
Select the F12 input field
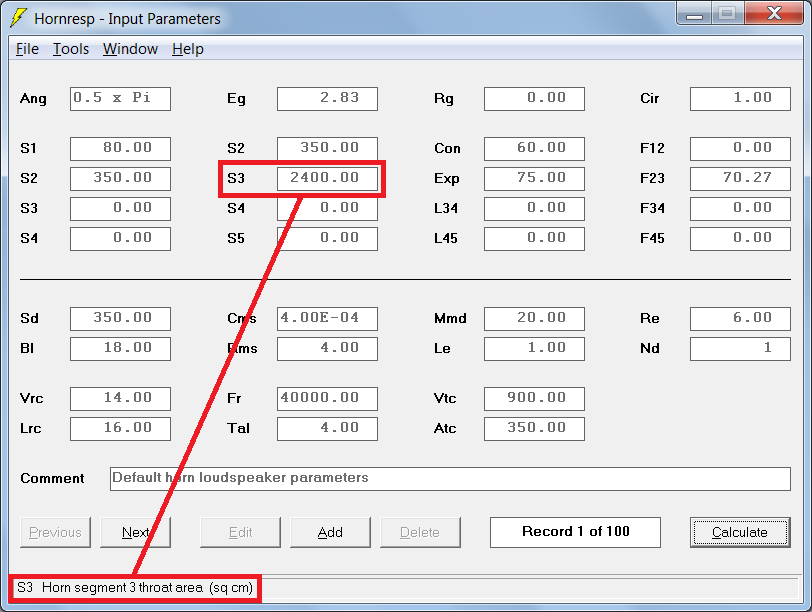pos(741,149)
